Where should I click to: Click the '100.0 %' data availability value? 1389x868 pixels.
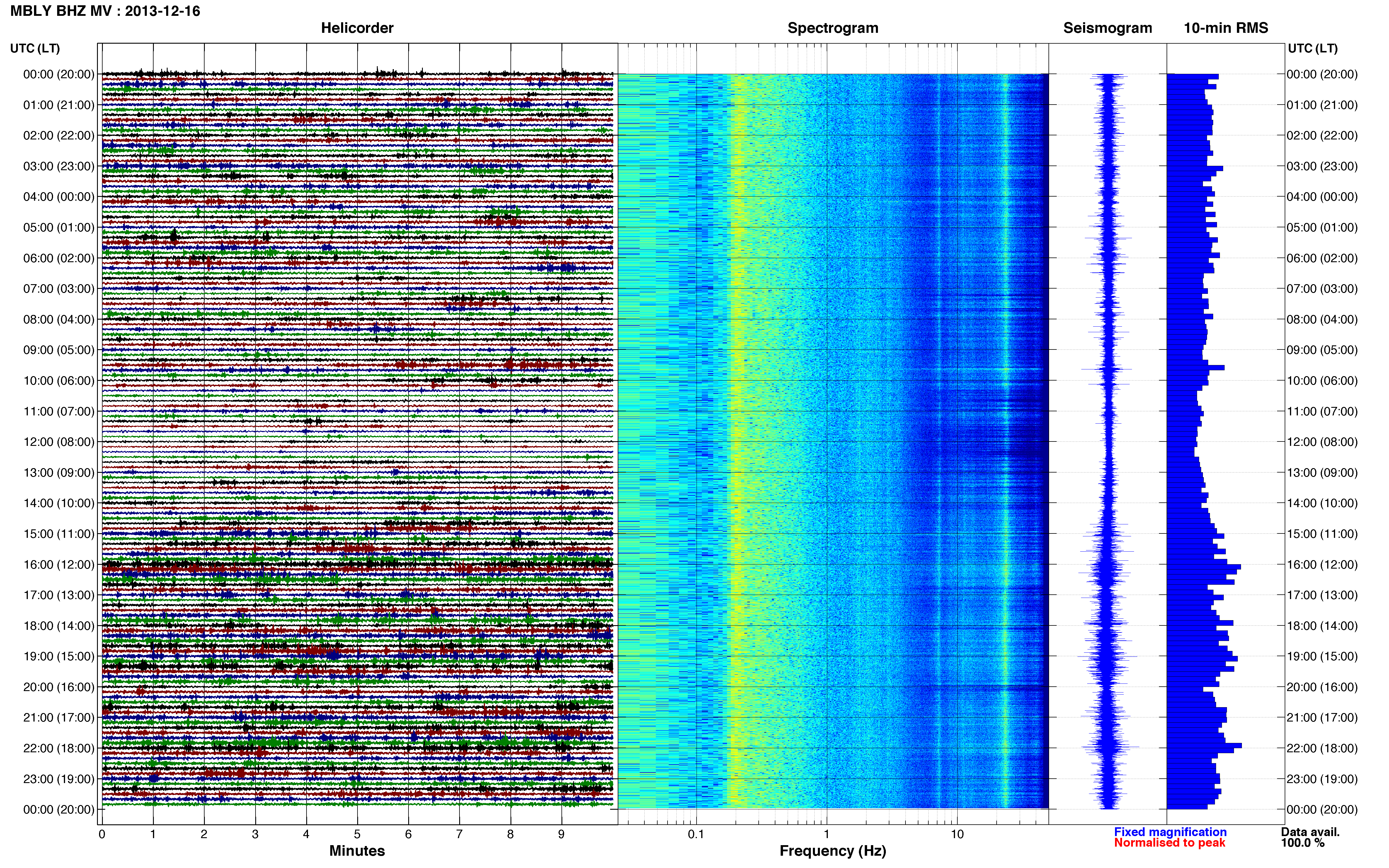pyautogui.click(x=1303, y=843)
